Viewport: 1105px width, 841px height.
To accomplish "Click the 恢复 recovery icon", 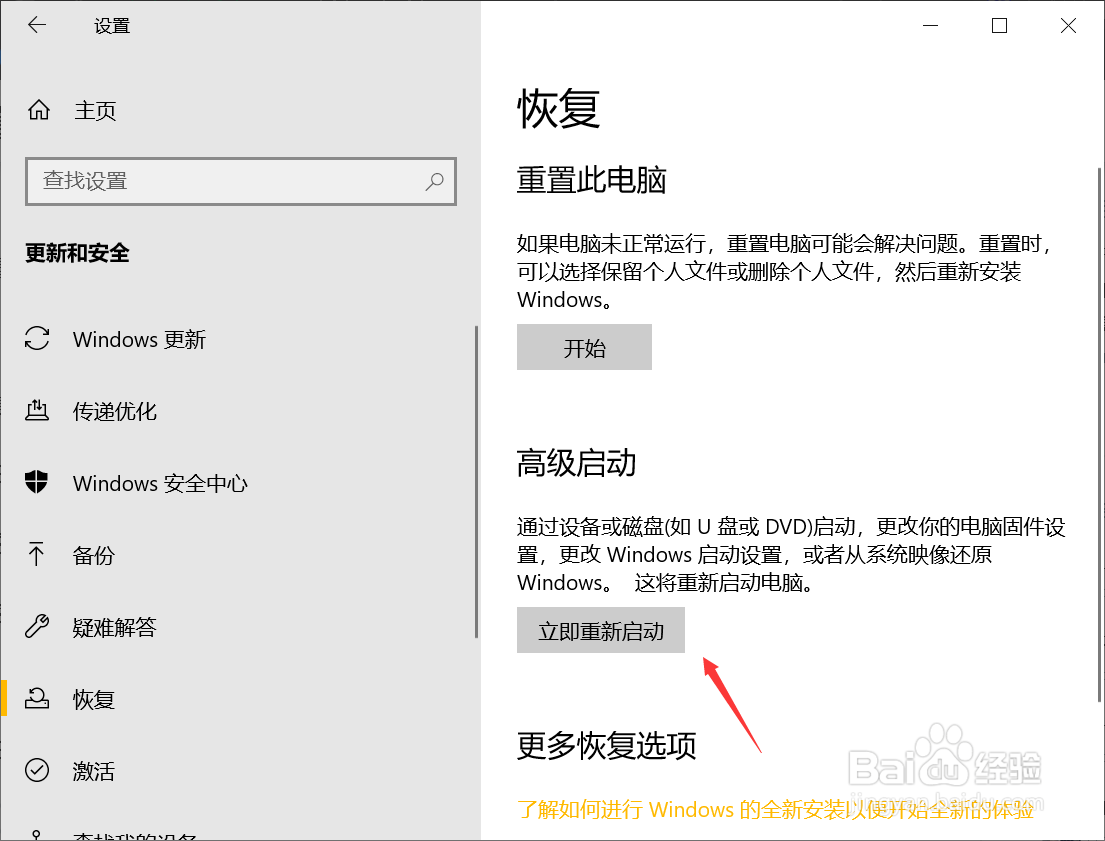I will pos(36,699).
